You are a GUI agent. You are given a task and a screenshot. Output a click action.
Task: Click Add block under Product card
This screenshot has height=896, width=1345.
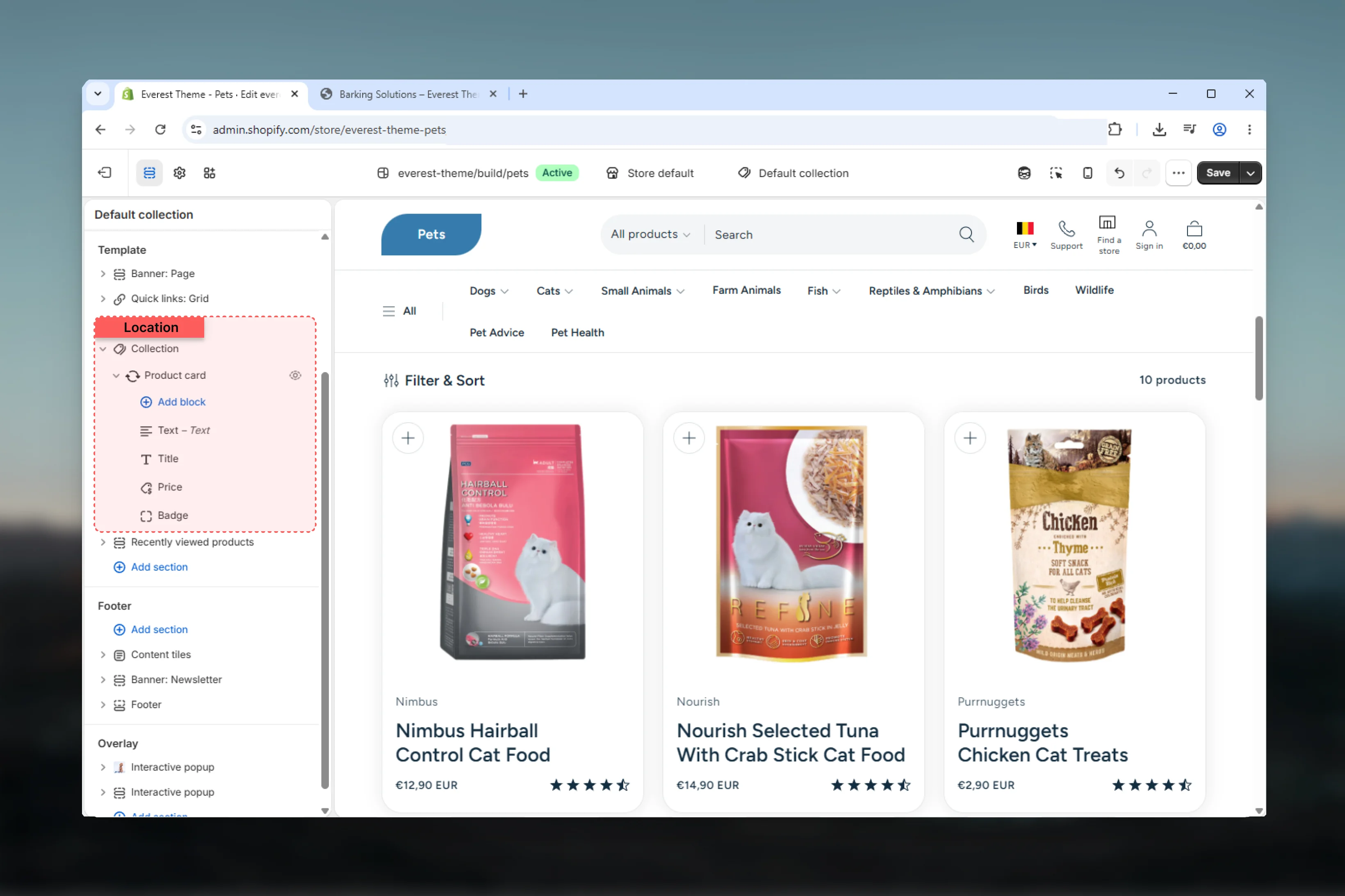pos(173,402)
